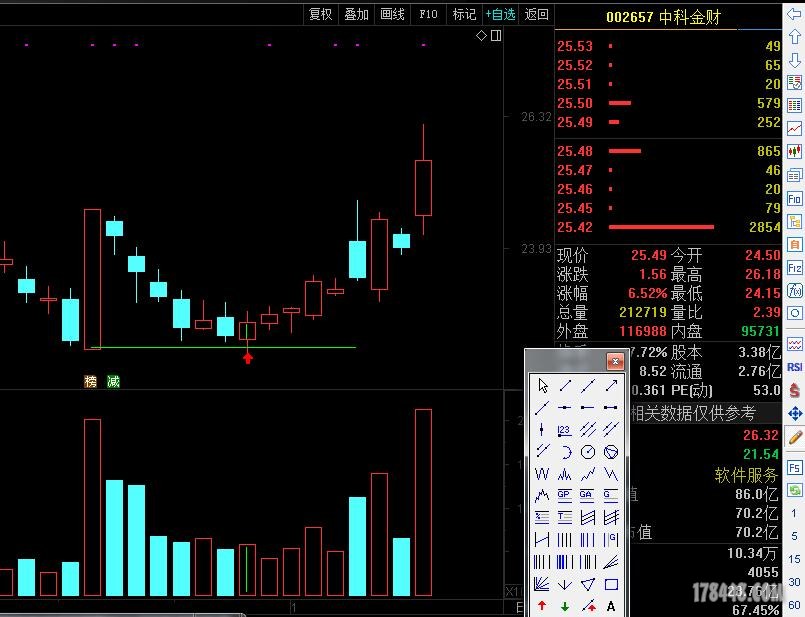Click the F5 chart switch sidebar icon
This screenshot has width=805, height=617.
pos(794,468)
